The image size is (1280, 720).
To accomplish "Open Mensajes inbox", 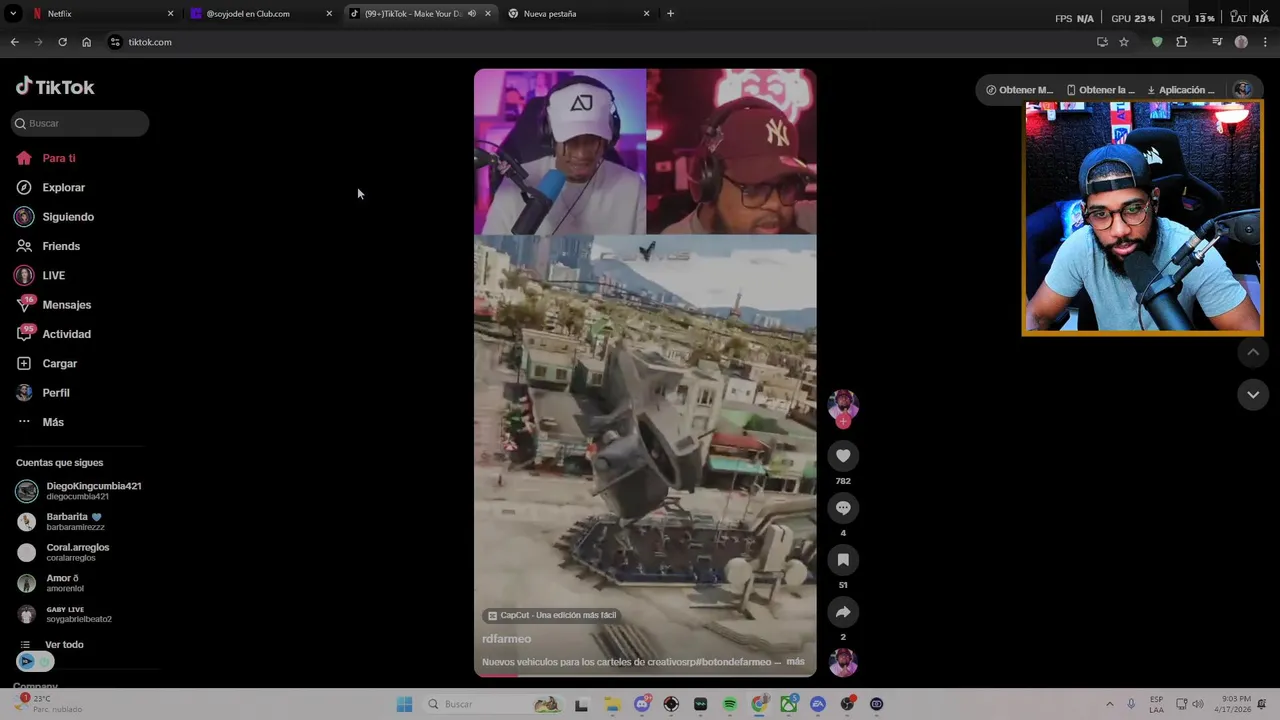I will click(53, 305).
